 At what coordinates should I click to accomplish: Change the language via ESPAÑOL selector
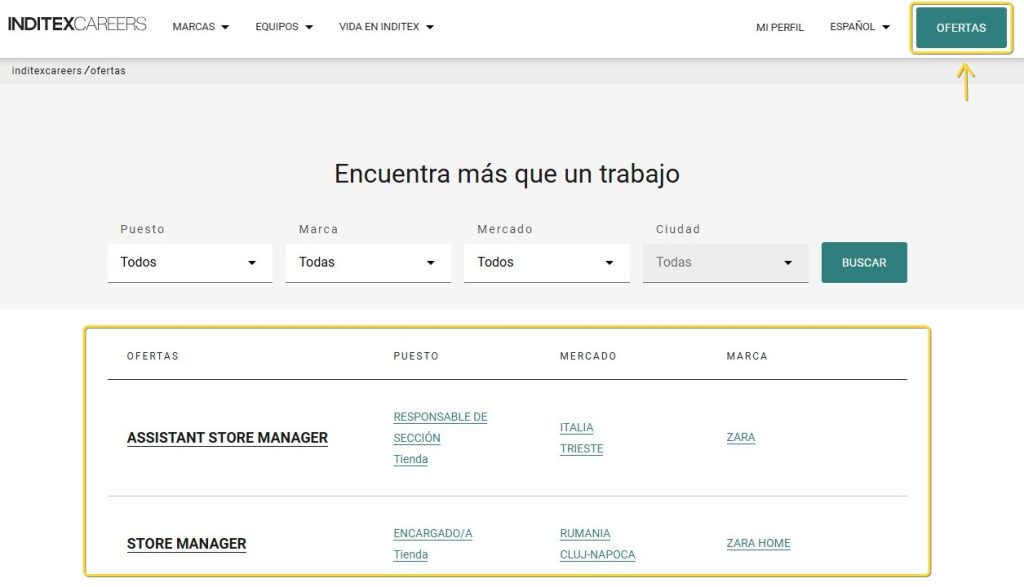coord(858,27)
